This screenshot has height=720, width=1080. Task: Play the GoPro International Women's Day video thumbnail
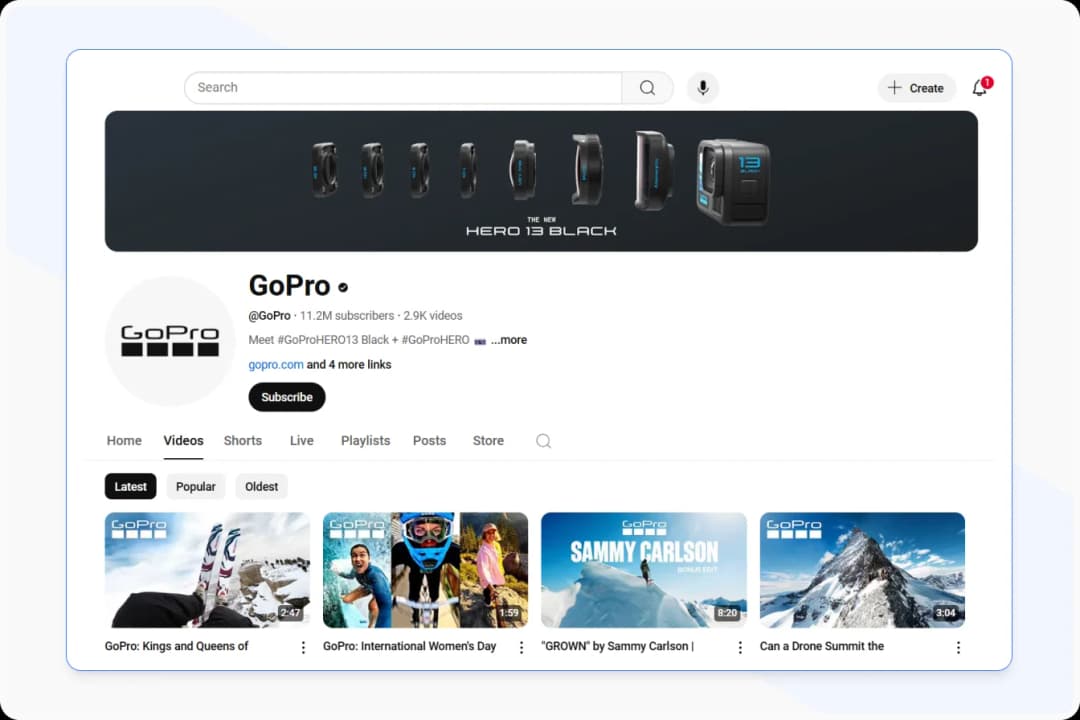point(425,570)
